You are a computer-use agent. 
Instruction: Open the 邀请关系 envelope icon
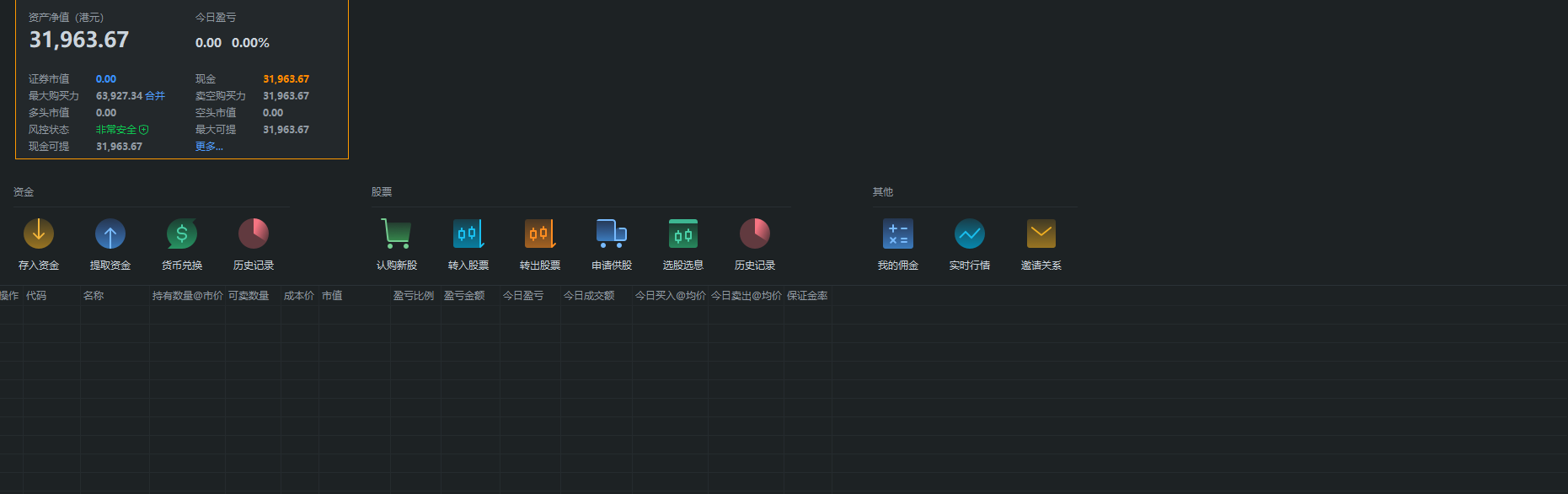1041,234
